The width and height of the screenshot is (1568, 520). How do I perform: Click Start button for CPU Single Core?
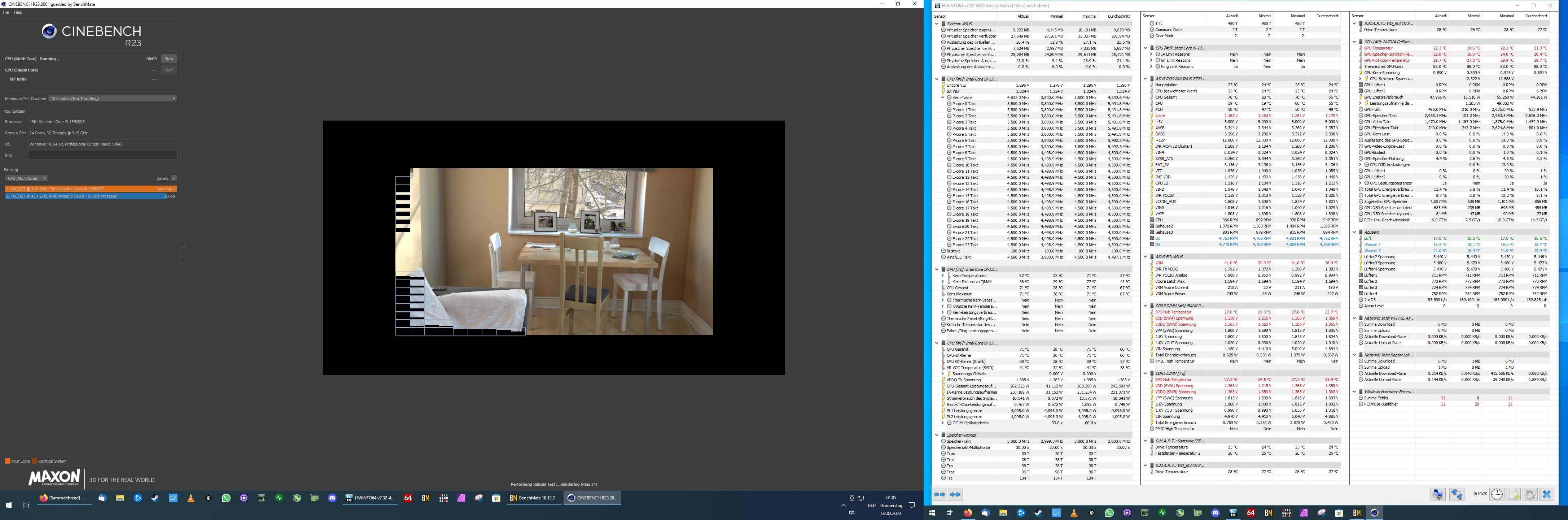tap(168, 70)
